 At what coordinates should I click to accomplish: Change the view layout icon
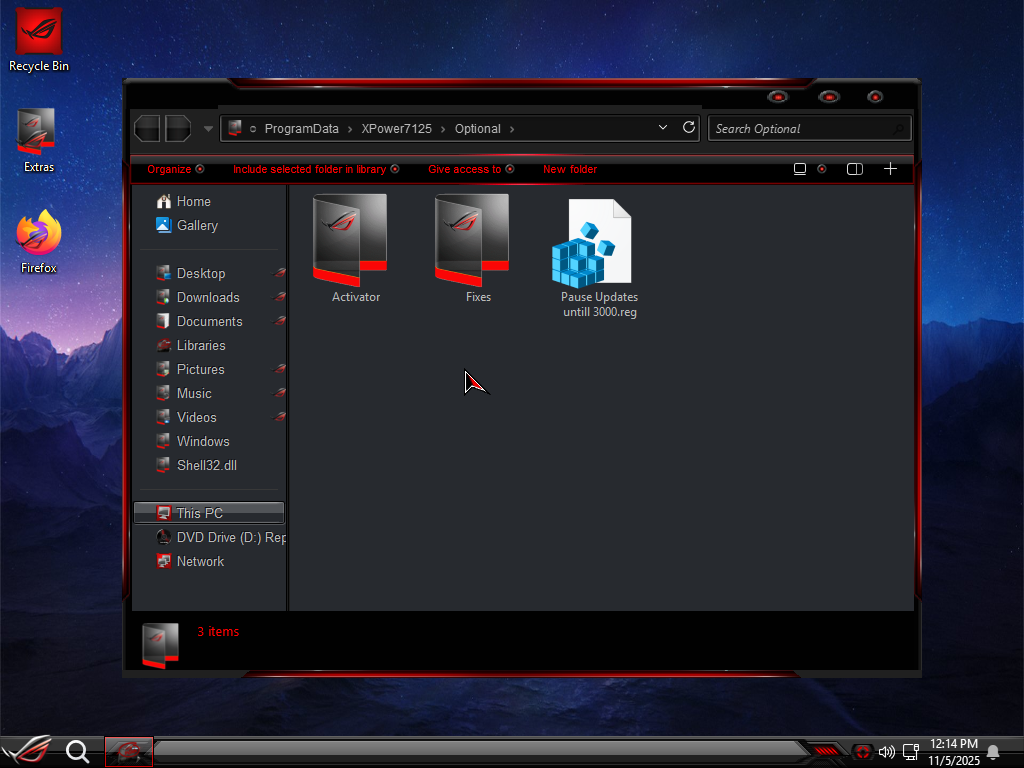pos(800,169)
